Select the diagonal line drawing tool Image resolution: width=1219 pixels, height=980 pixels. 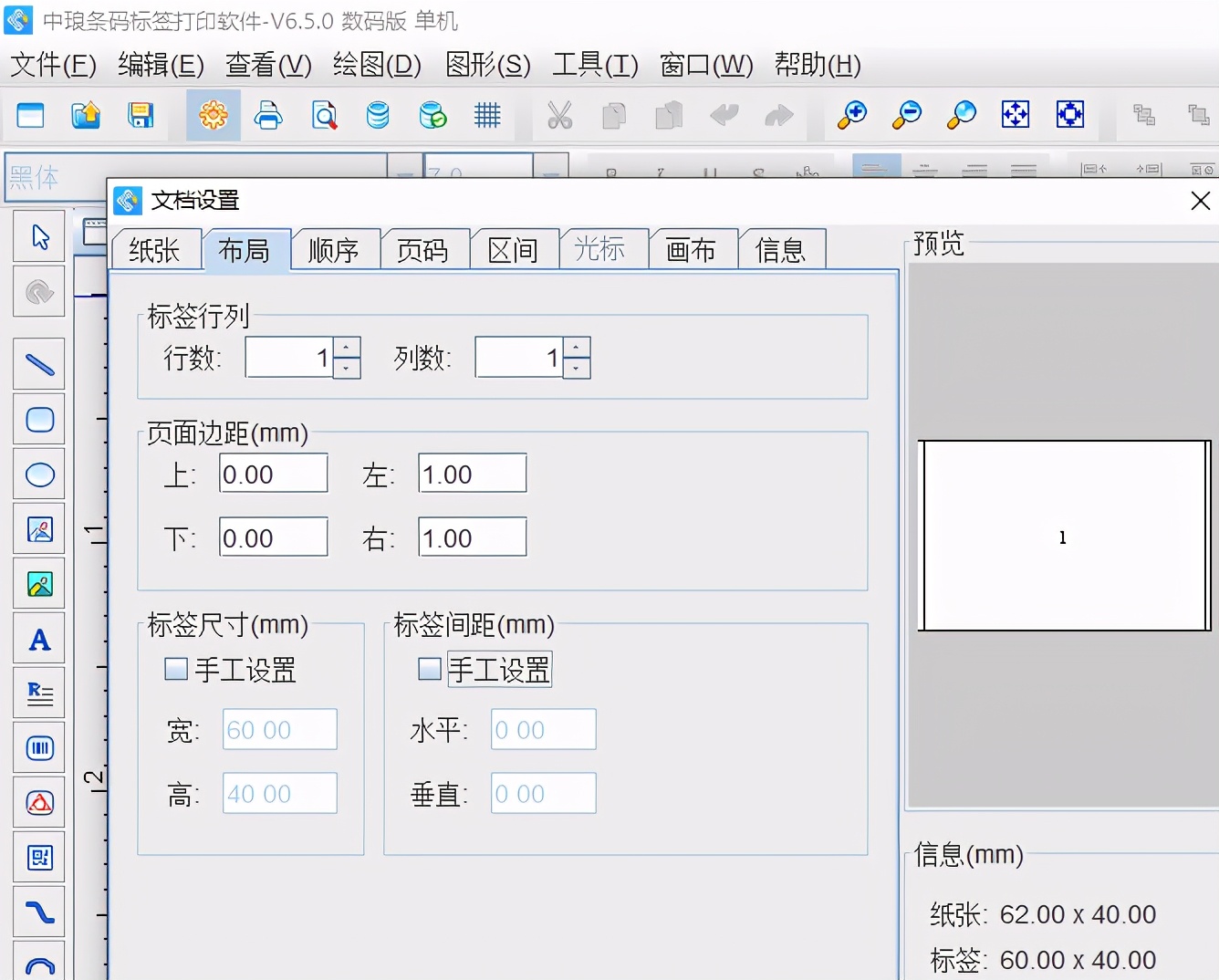click(39, 365)
